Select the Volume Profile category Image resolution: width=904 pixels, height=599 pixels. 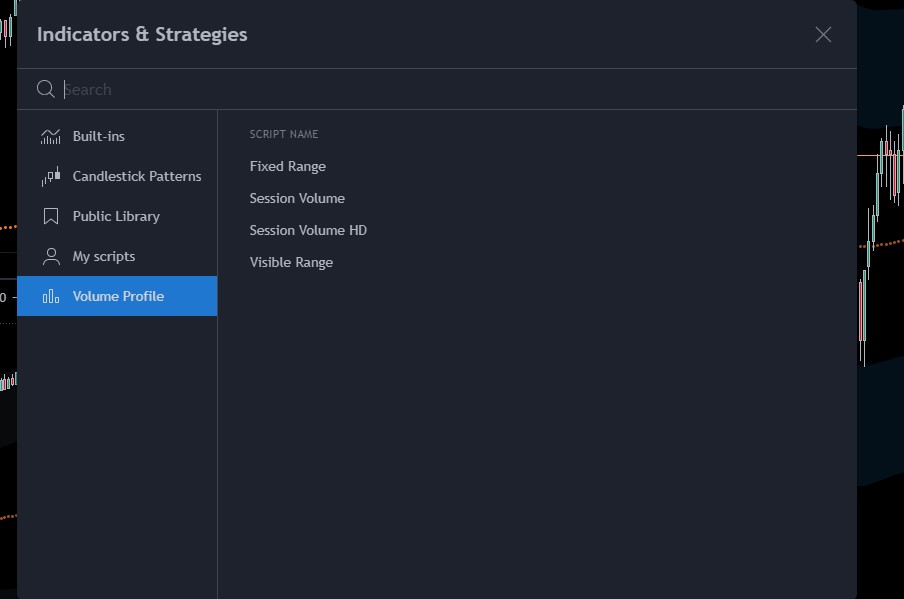tap(117, 296)
